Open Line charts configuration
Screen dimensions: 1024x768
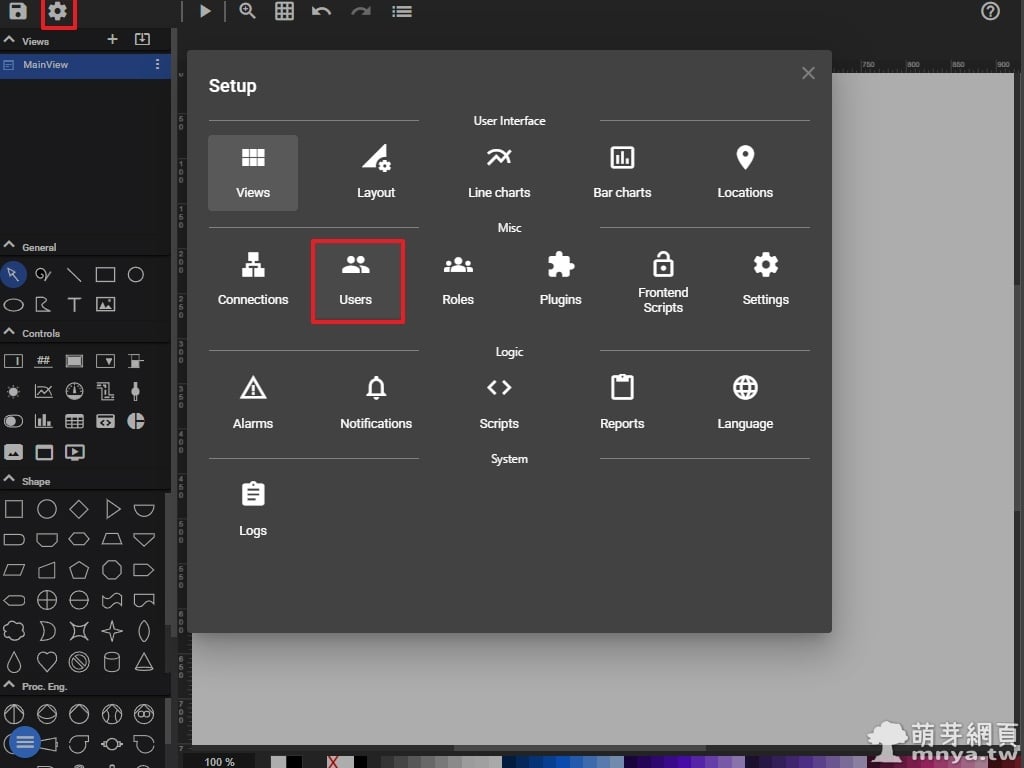[x=499, y=173]
